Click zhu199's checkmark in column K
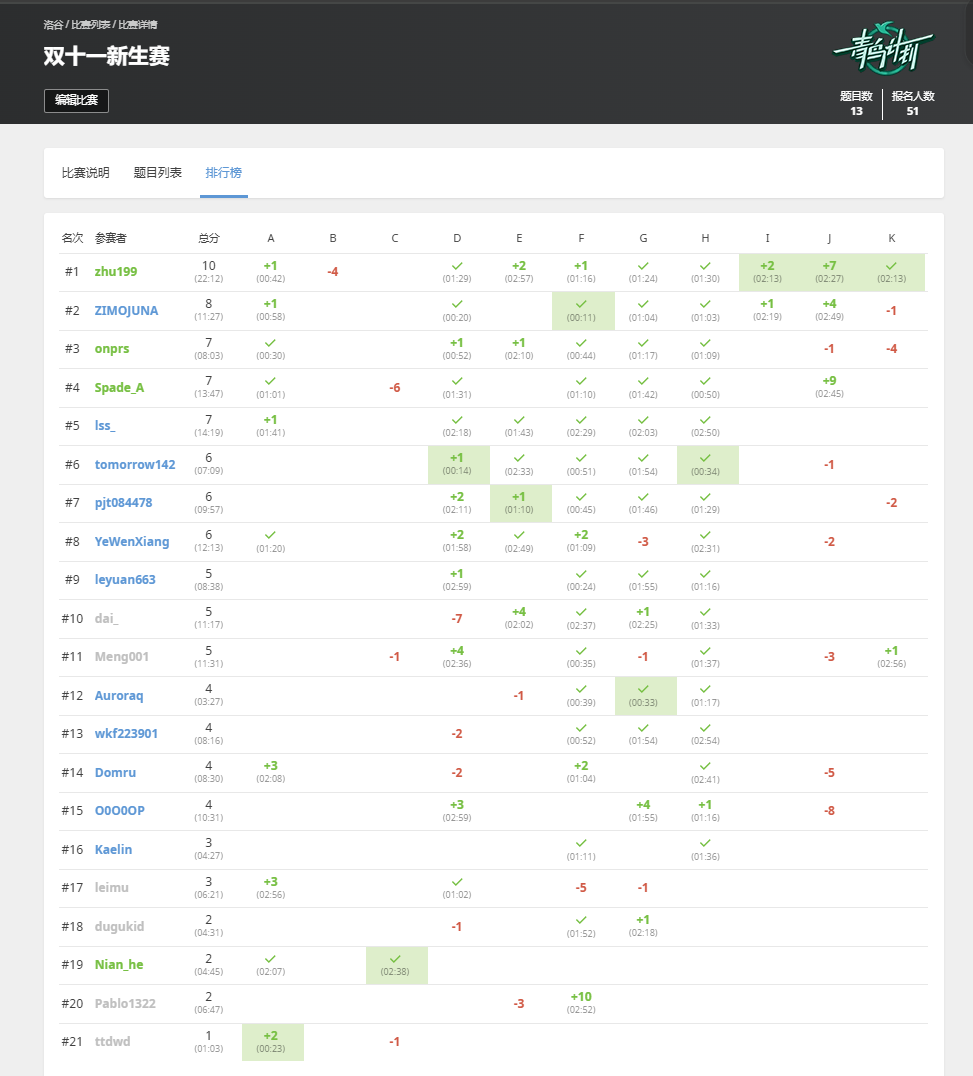 (893, 266)
